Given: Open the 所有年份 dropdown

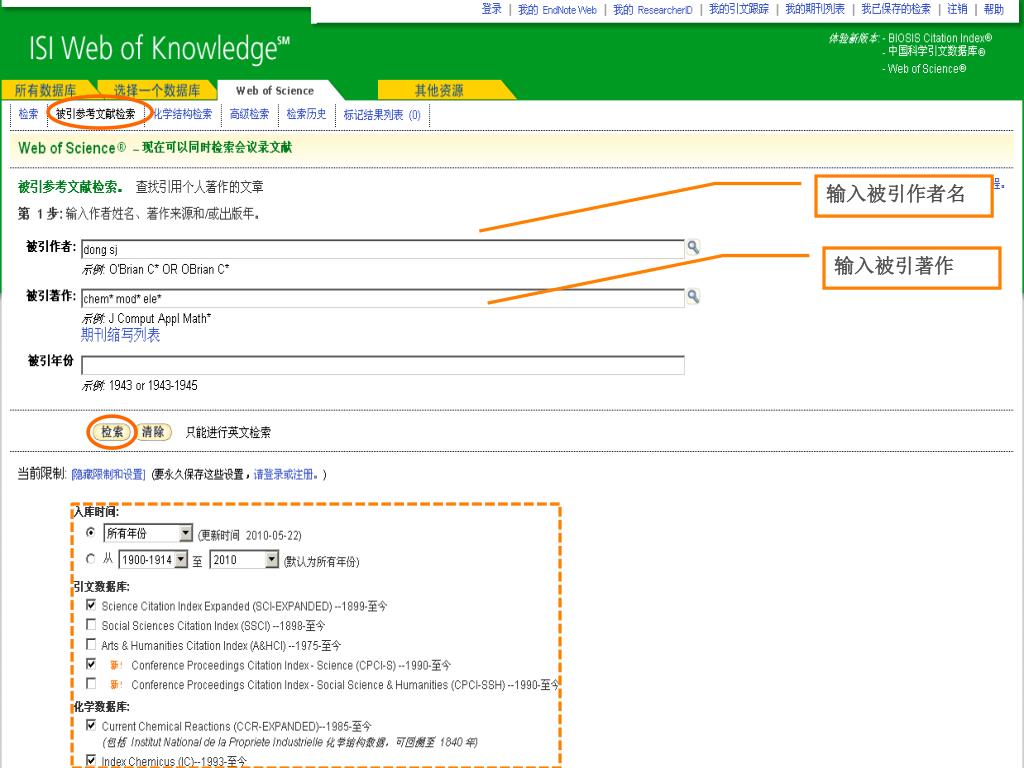Looking at the screenshot, I should pos(148,534).
